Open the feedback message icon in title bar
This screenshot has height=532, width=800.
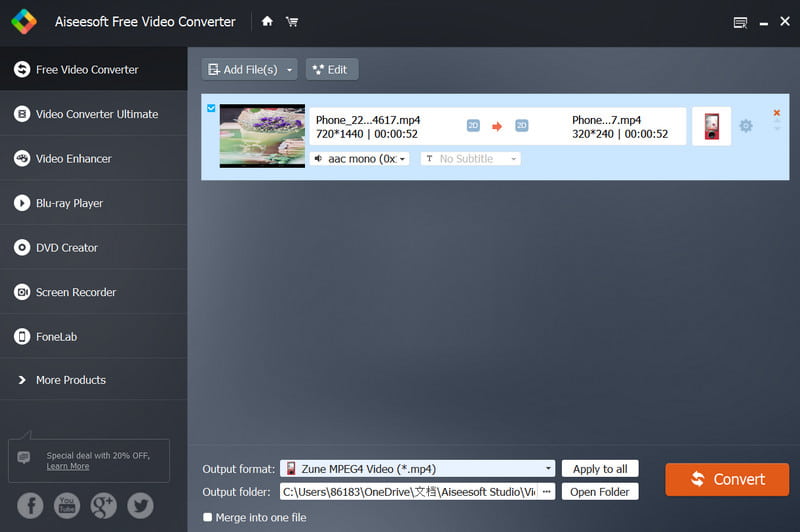[740, 22]
